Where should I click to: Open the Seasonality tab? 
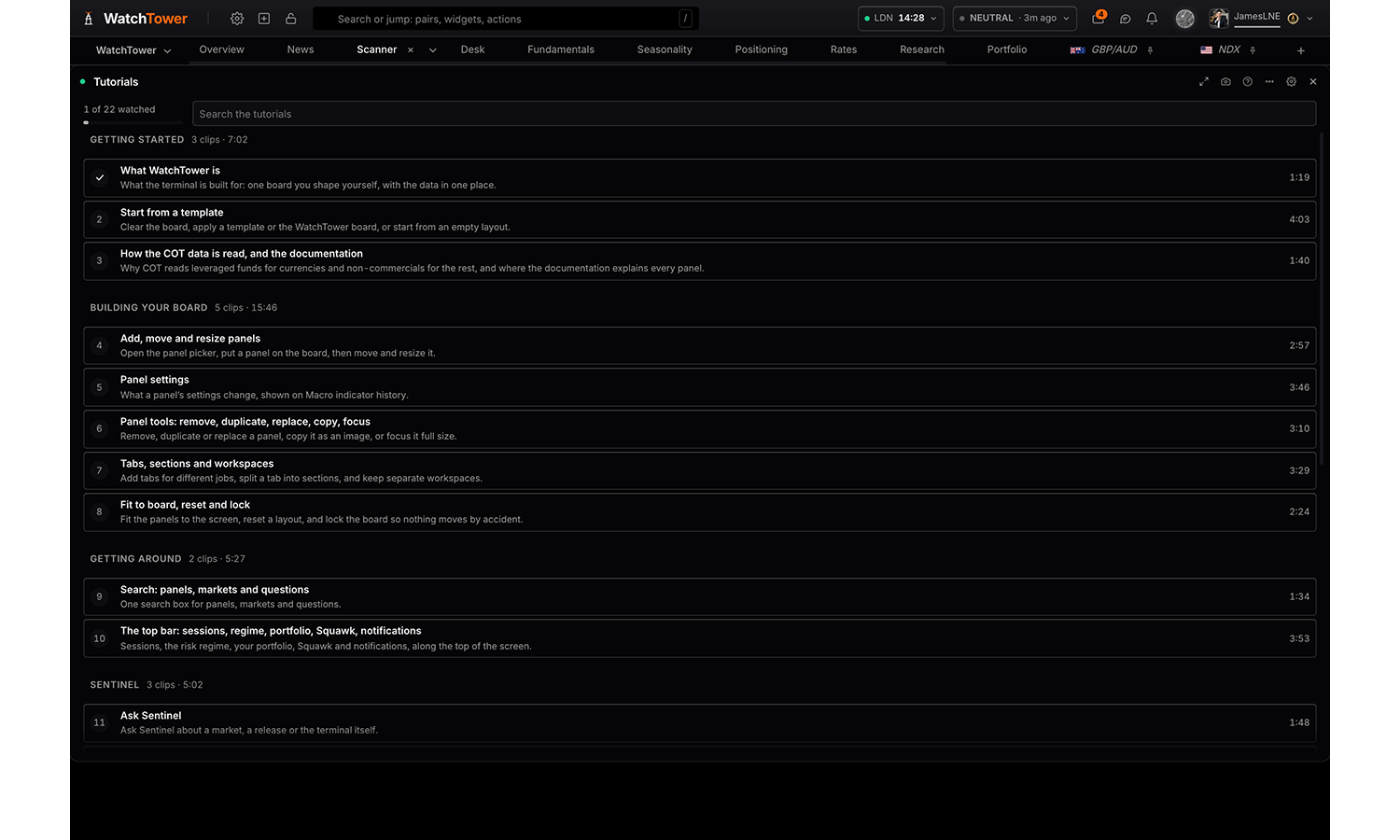click(x=665, y=49)
